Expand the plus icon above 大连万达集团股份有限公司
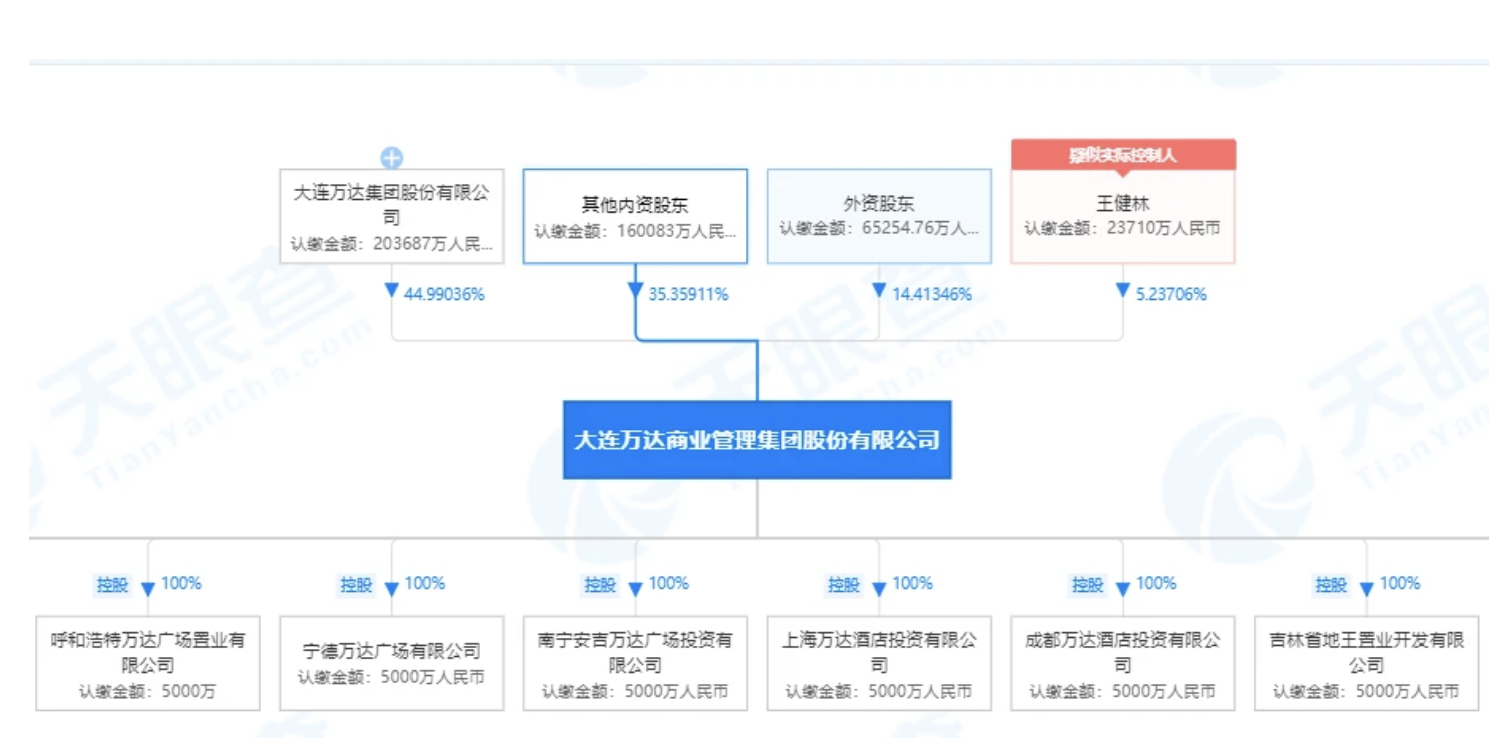 tap(392, 158)
